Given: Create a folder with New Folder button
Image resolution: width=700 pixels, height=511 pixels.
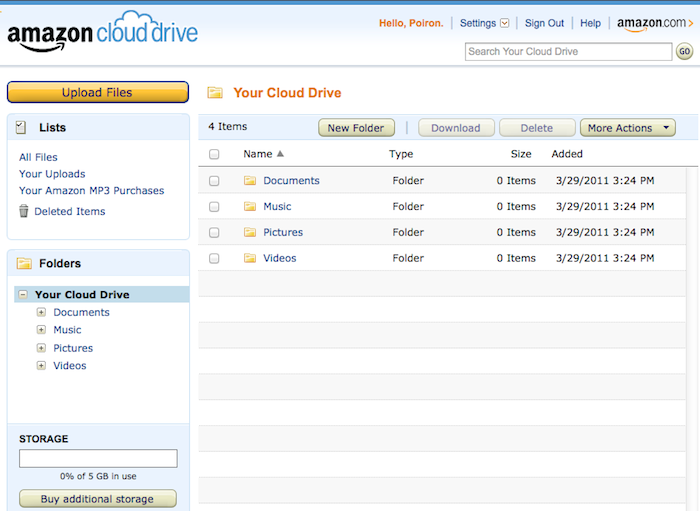Looking at the screenshot, I should tap(356, 128).
